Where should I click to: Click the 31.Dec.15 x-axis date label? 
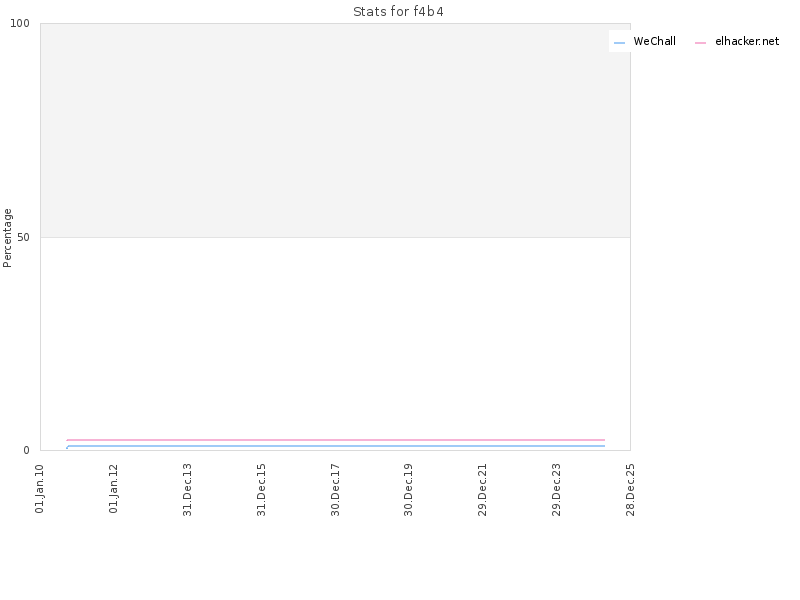pyautogui.click(x=261, y=490)
